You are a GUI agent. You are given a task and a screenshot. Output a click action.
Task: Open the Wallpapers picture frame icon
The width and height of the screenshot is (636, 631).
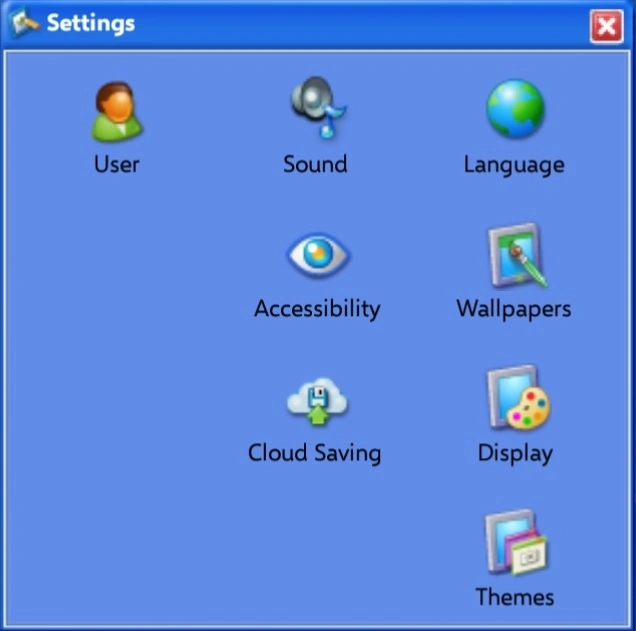coord(517,255)
